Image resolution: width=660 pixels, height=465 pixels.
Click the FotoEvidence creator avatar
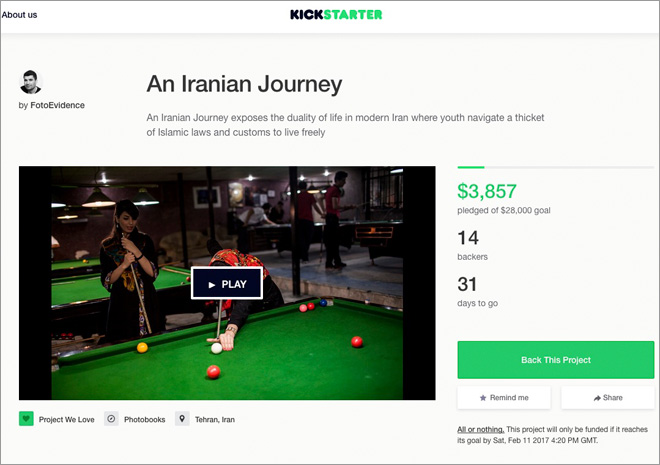click(31, 82)
